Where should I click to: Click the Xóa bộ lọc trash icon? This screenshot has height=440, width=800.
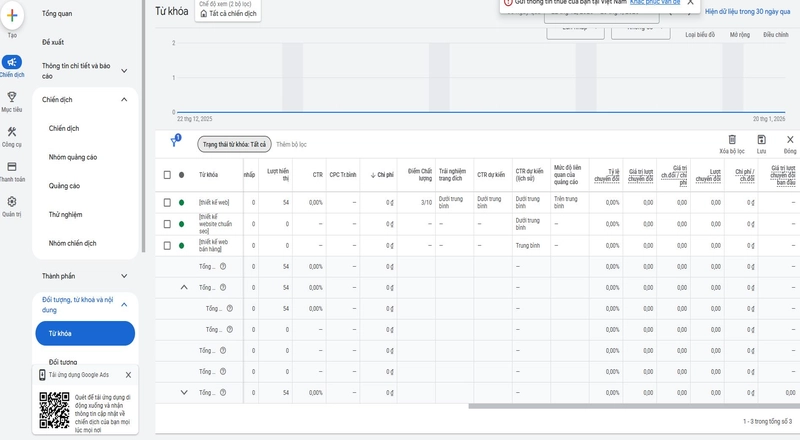pos(732,139)
